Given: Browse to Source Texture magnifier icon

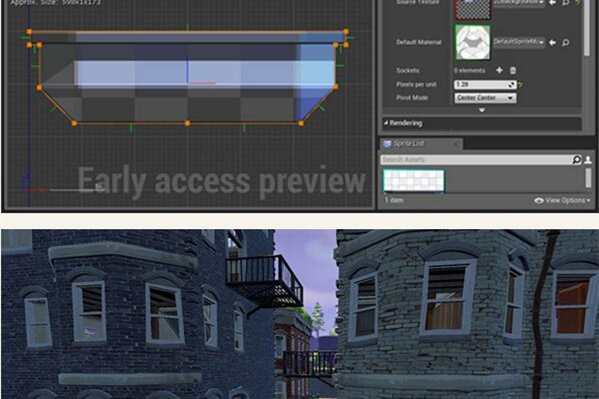Looking at the screenshot, I should tap(566, 2).
